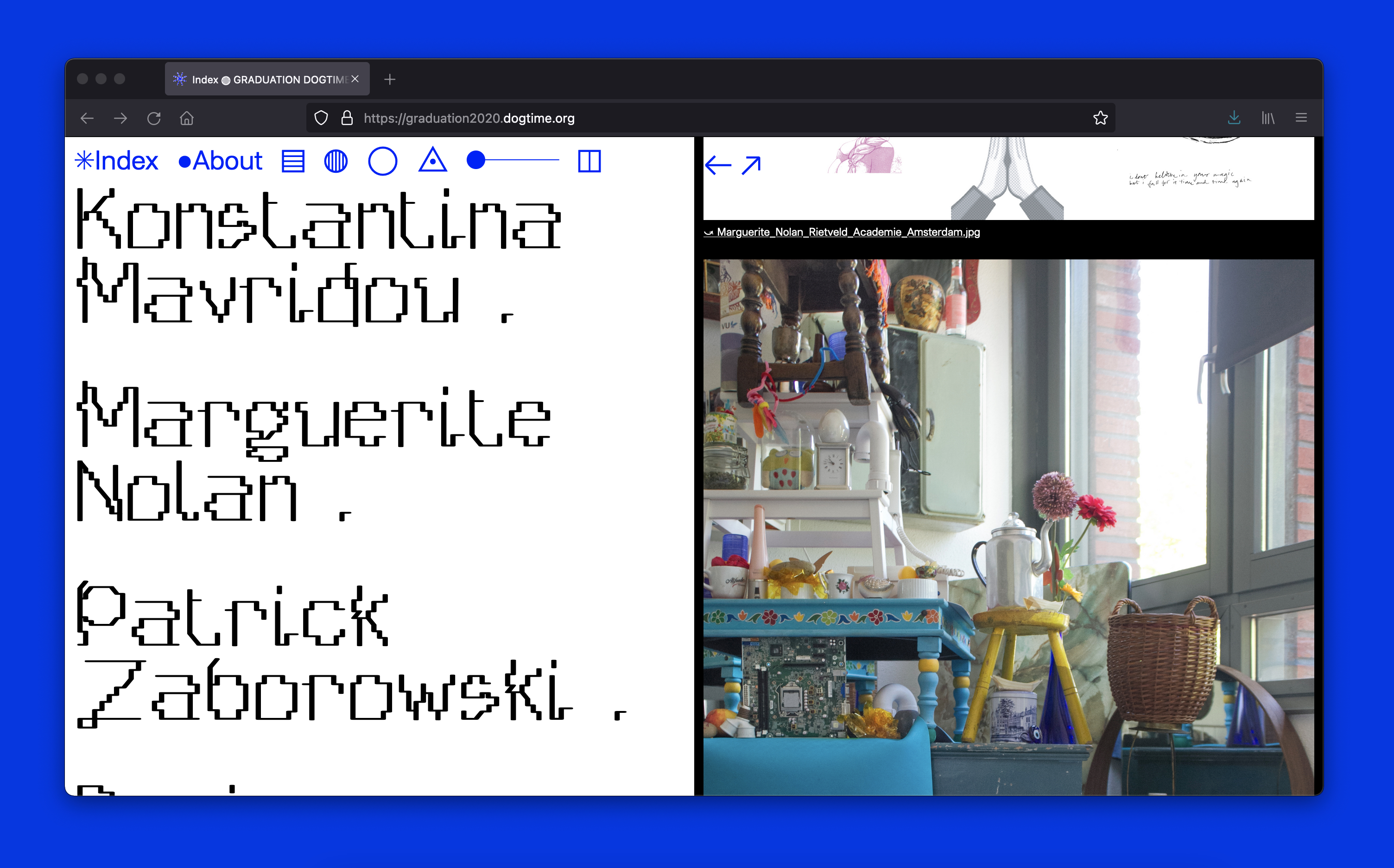Open a new browser tab
This screenshot has height=868, width=1394.
[x=390, y=80]
